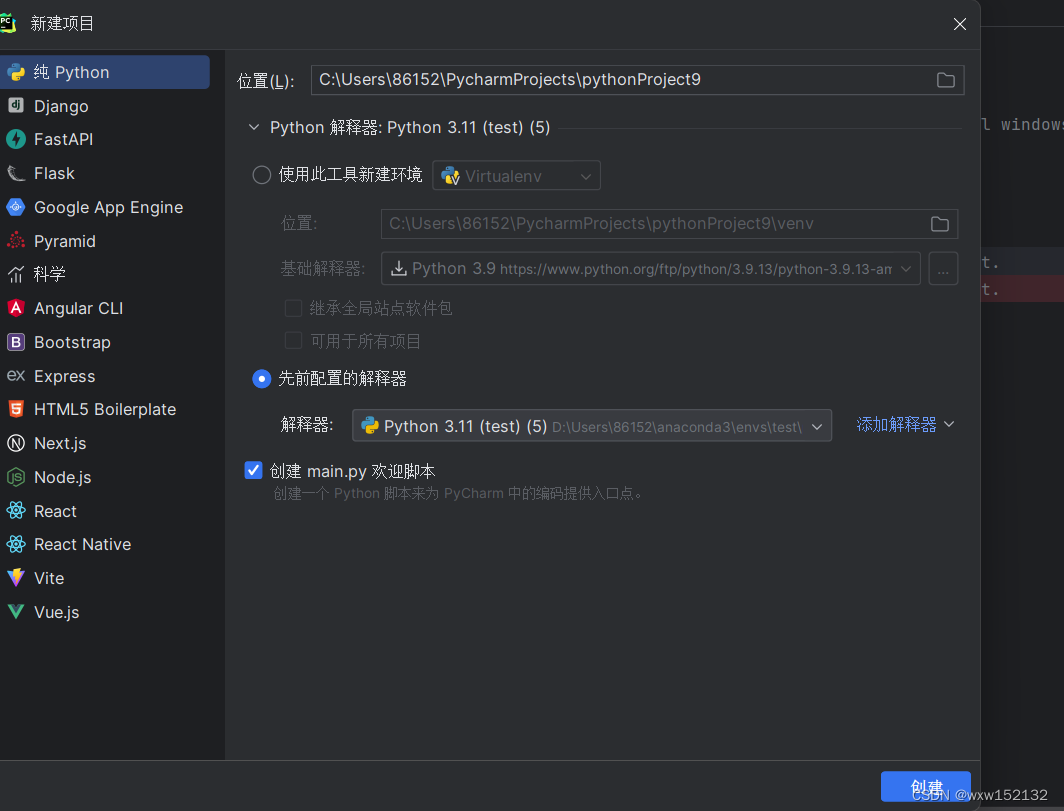Click the Virtualenv tool icon
1064x811 pixels.
[450, 176]
